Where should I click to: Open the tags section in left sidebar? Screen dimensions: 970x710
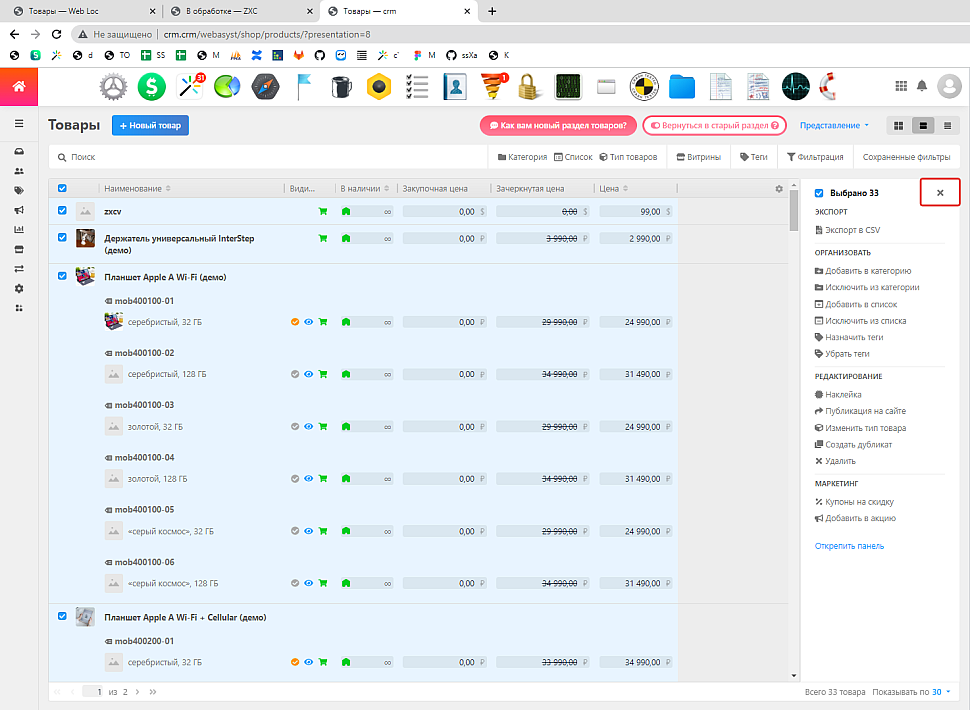point(19,190)
